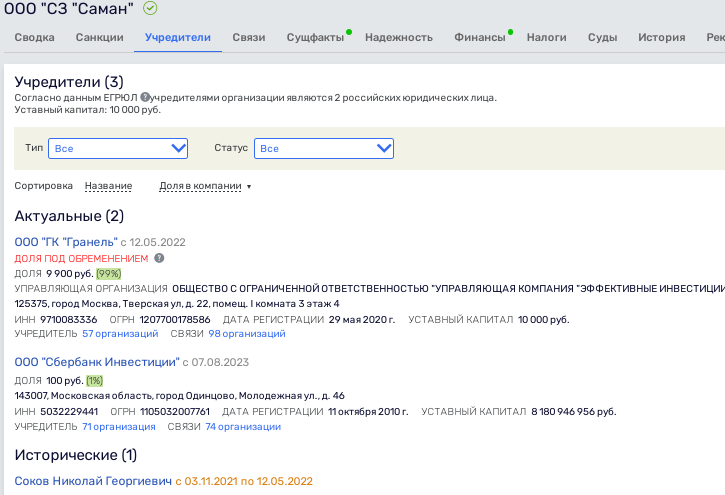Open Соков Николай Георгиевич profile

pyautogui.click(x=93, y=481)
